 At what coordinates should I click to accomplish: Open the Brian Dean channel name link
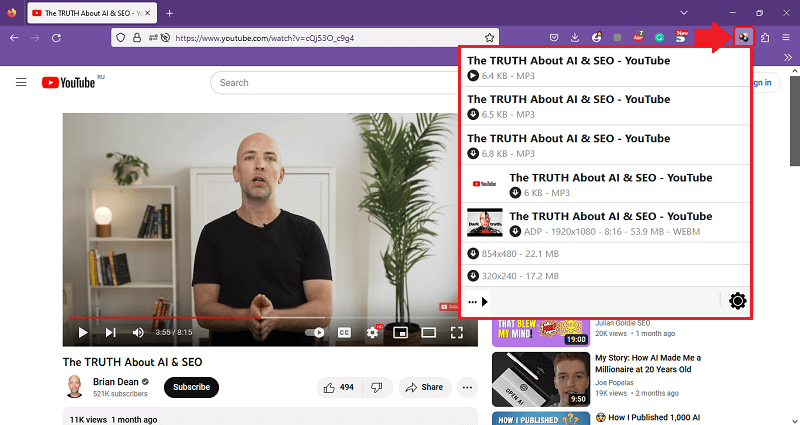[116, 382]
